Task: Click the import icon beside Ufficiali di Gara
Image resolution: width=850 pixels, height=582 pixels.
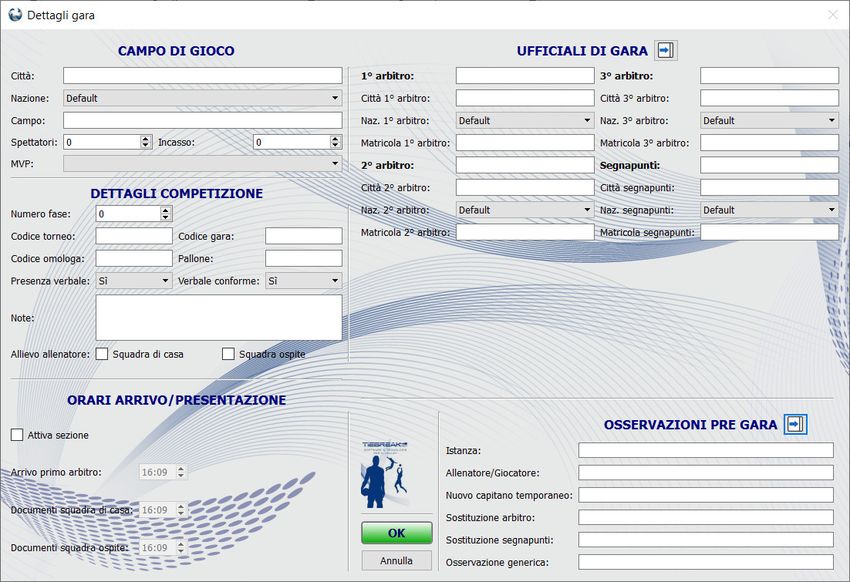Action: click(x=665, y=51)
